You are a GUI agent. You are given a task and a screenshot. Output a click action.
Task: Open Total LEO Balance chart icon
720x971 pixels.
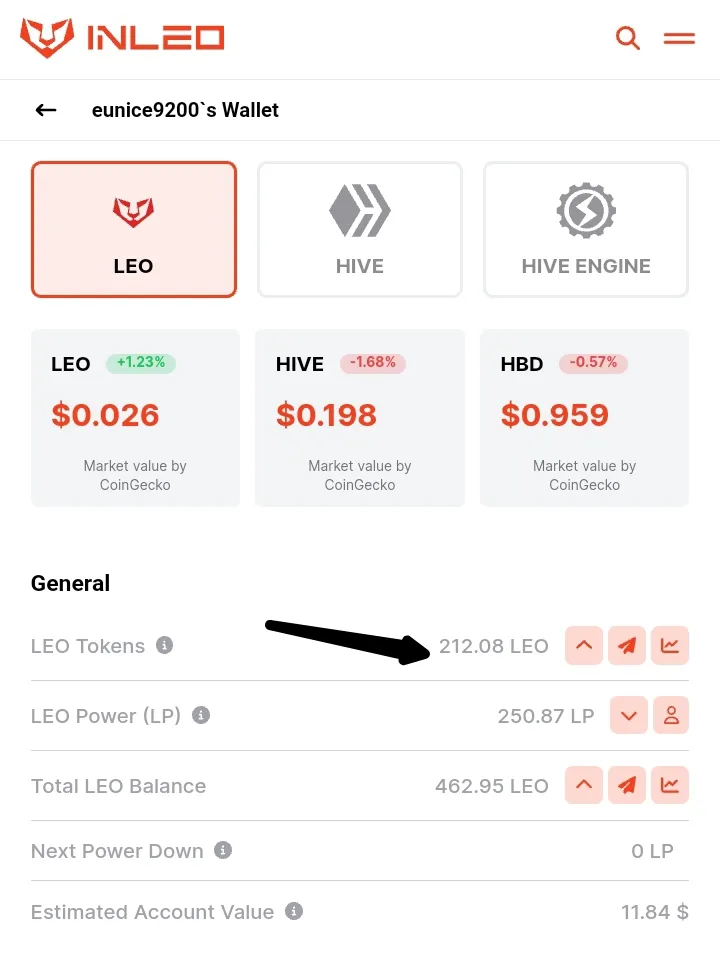point(670,785)
